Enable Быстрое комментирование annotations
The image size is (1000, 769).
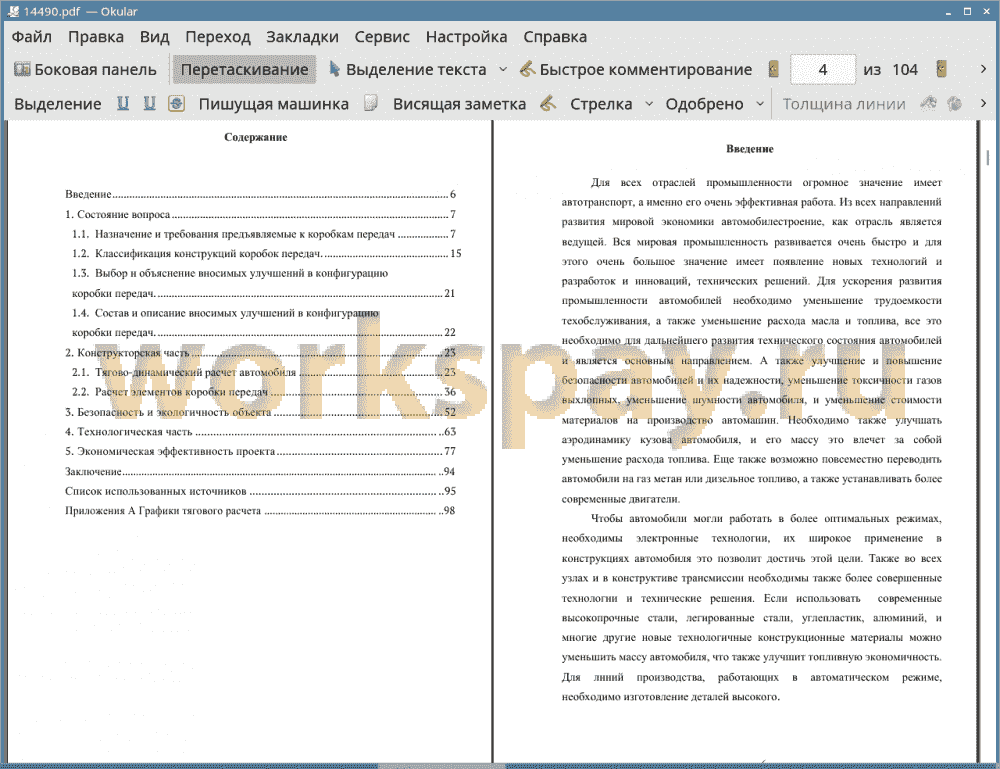(x=635, y=70)
